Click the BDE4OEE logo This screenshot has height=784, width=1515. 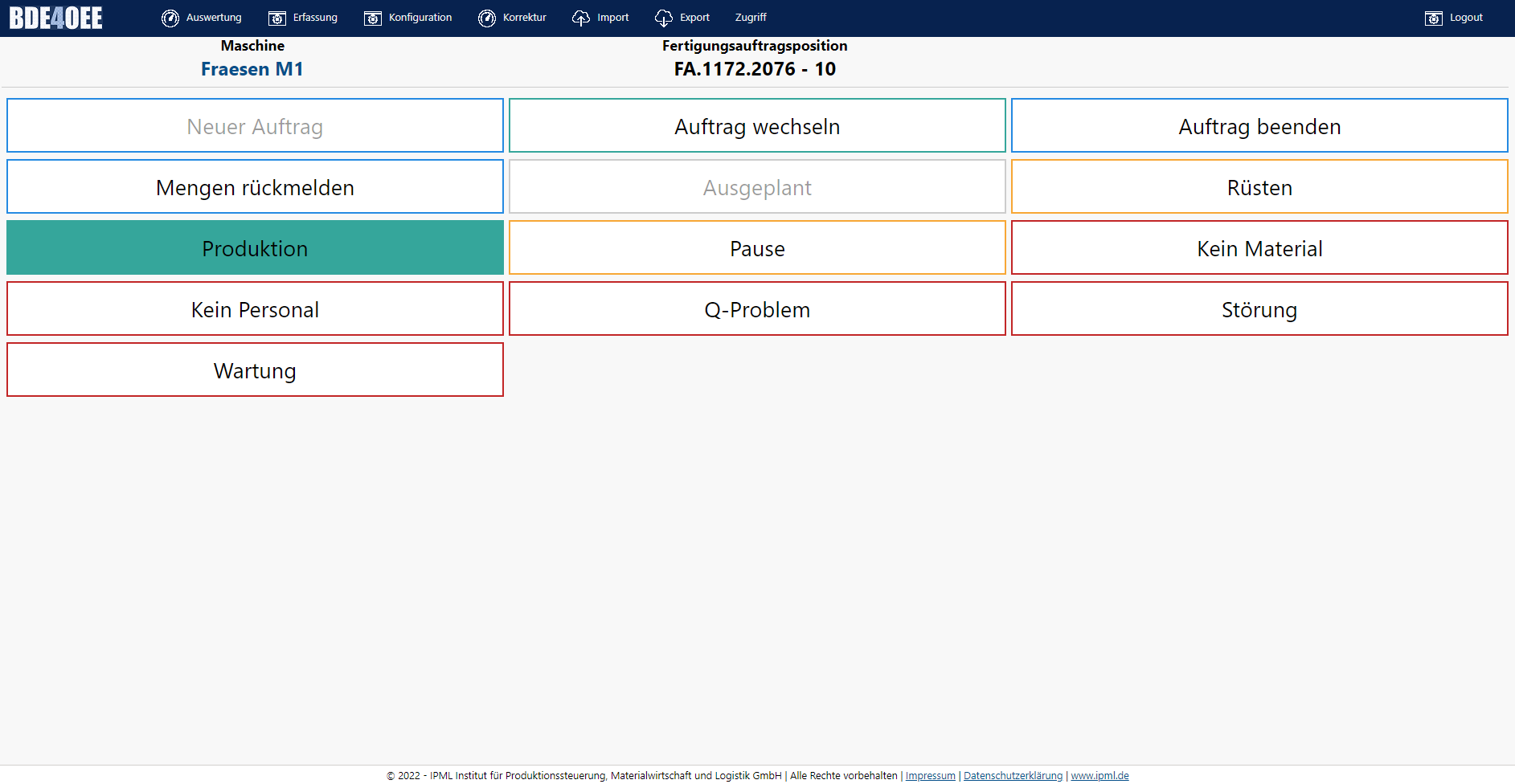55,18
